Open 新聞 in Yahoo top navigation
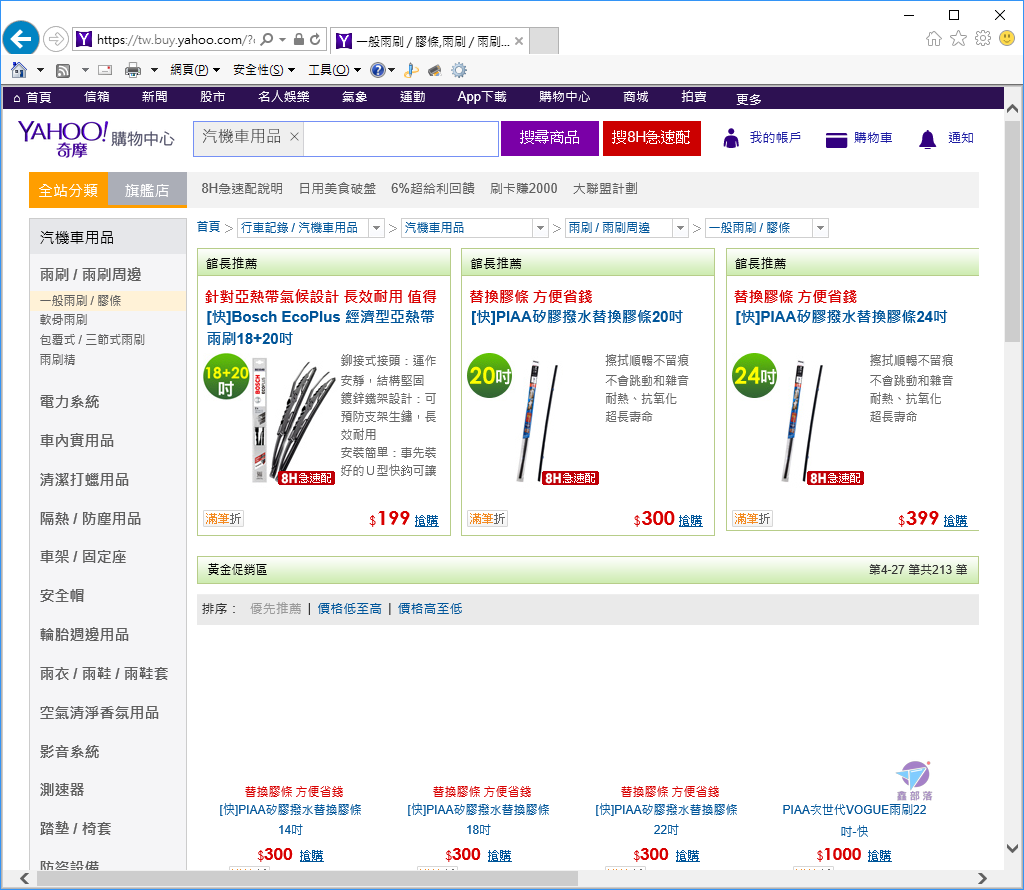This screenshot has width=1024, height=890. pos(155,97)
